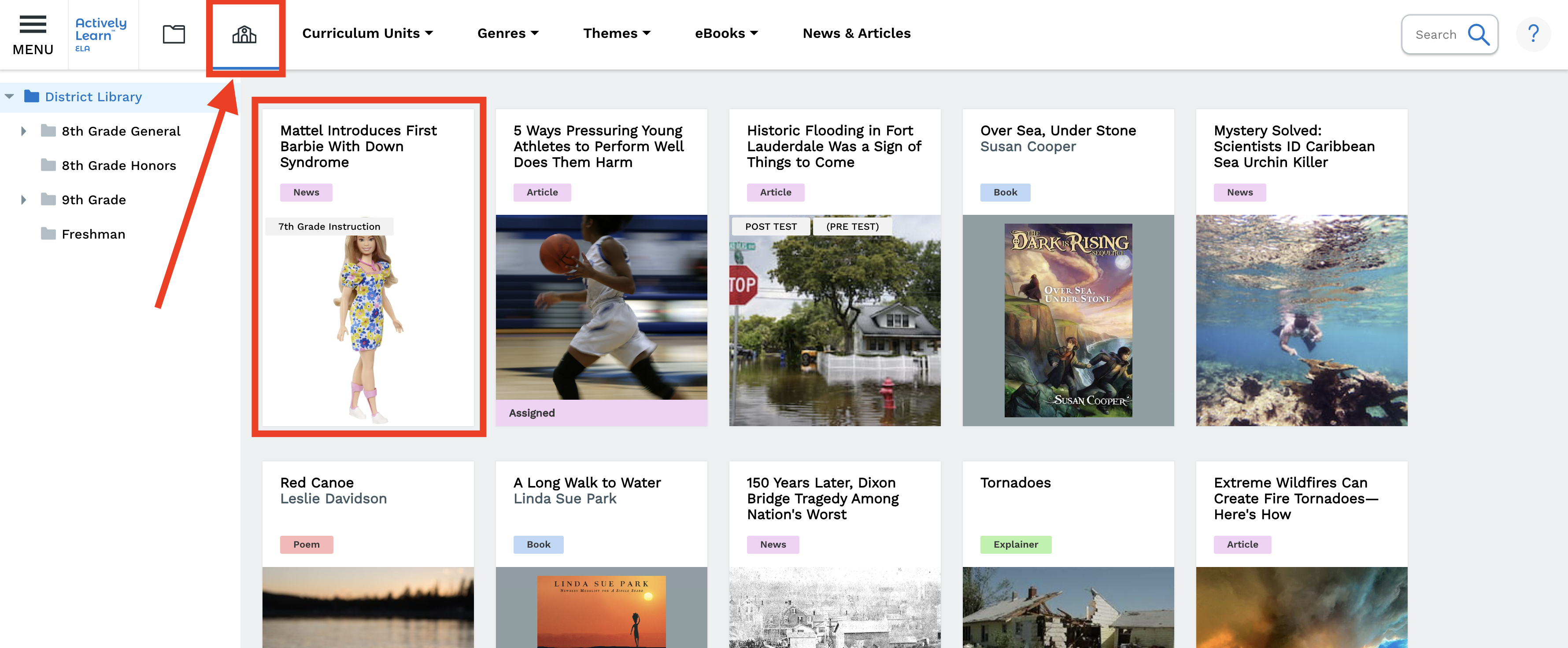Viewport: 1568px width, 648px height.
Task: Click the magnifying glass search icon
Action: pos(1478,35)
